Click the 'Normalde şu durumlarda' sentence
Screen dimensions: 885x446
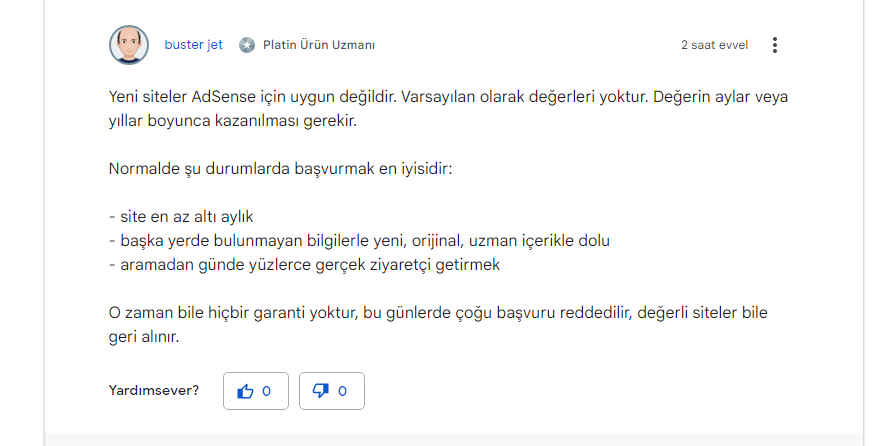point(281,169)
